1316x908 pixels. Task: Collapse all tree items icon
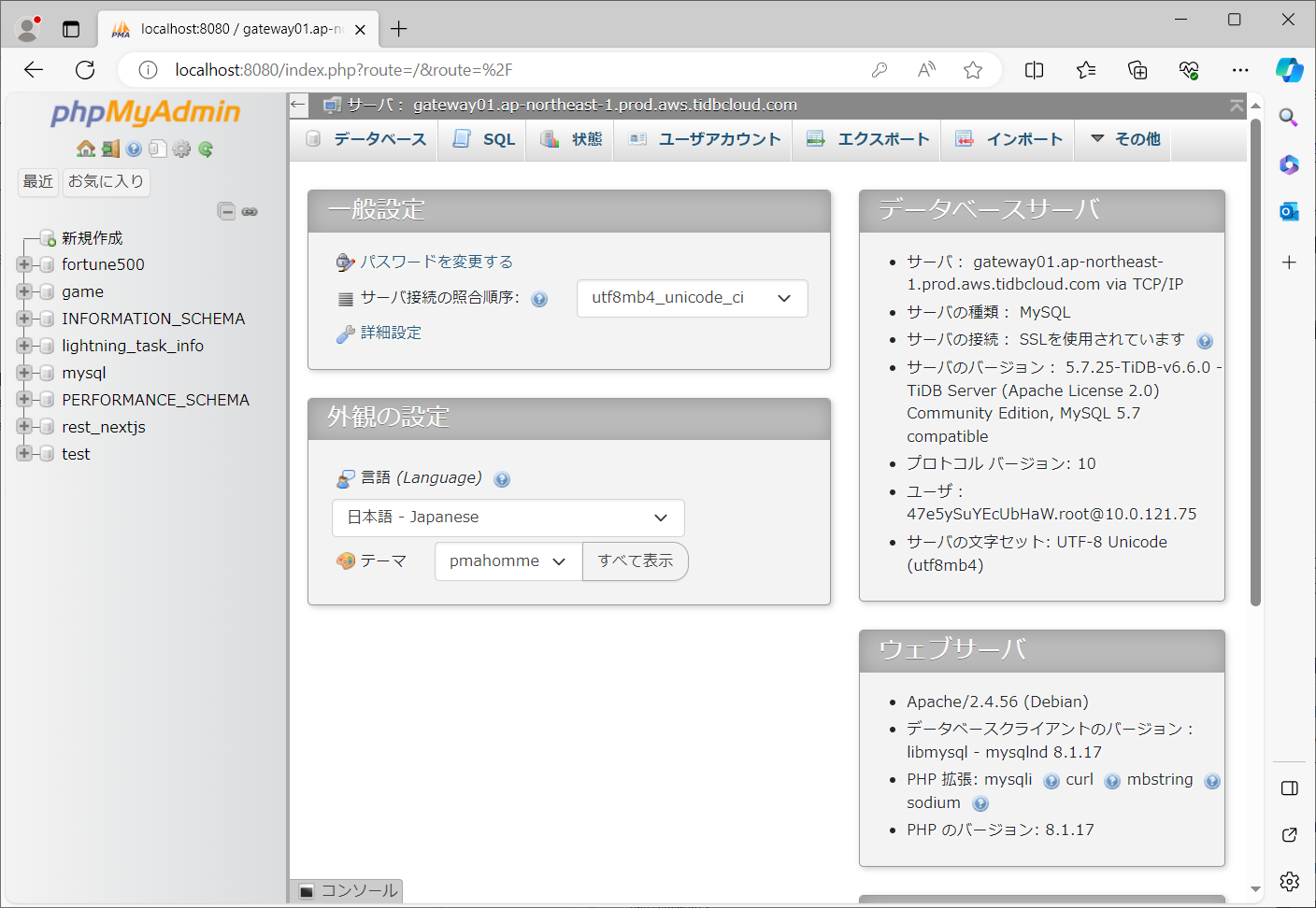(226, 211)
